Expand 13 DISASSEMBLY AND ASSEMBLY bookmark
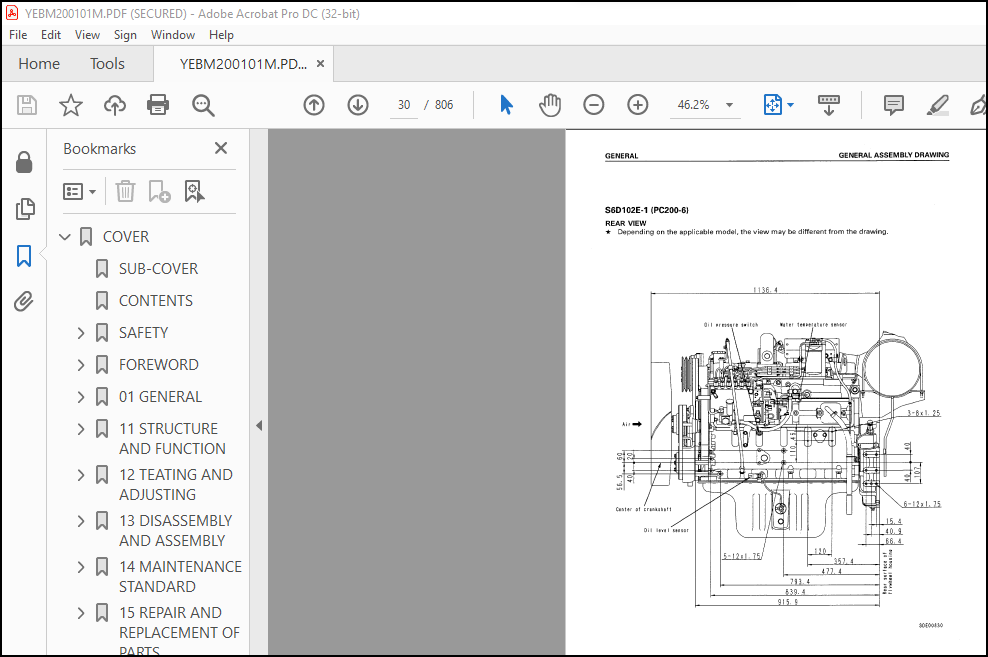The width and height of the screenshot is (988, 657). [x=81, y=521]
